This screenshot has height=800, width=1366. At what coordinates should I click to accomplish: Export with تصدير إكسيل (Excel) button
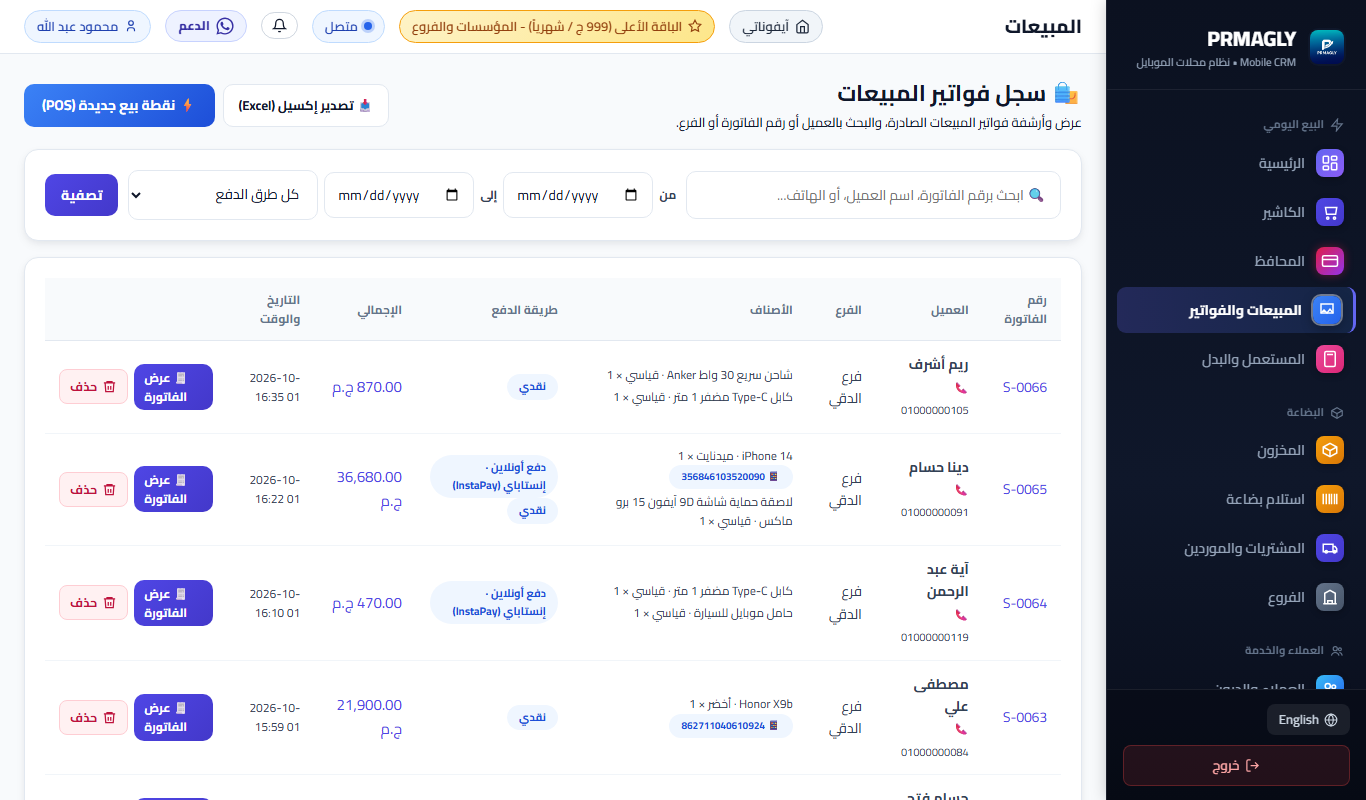306,105
